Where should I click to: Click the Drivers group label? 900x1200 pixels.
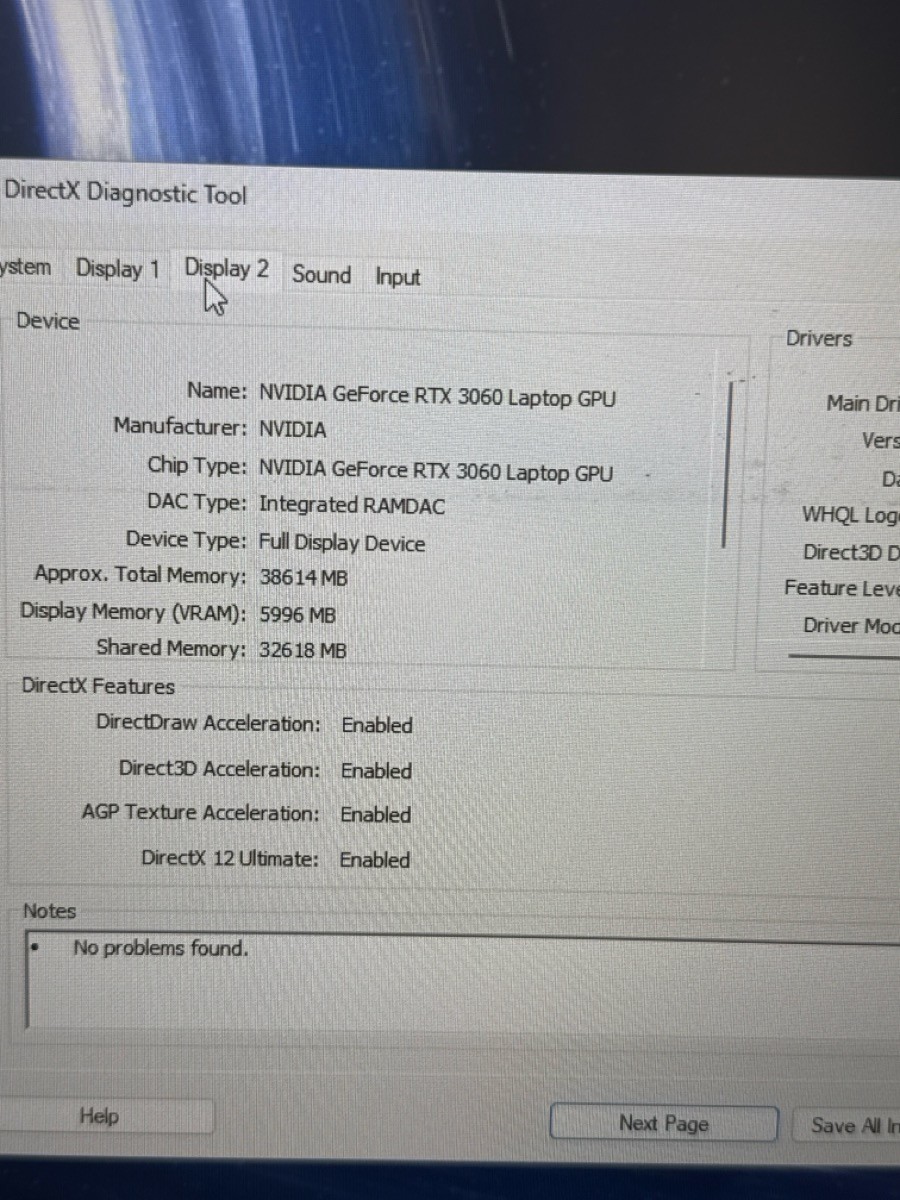(x=819, y=339)
